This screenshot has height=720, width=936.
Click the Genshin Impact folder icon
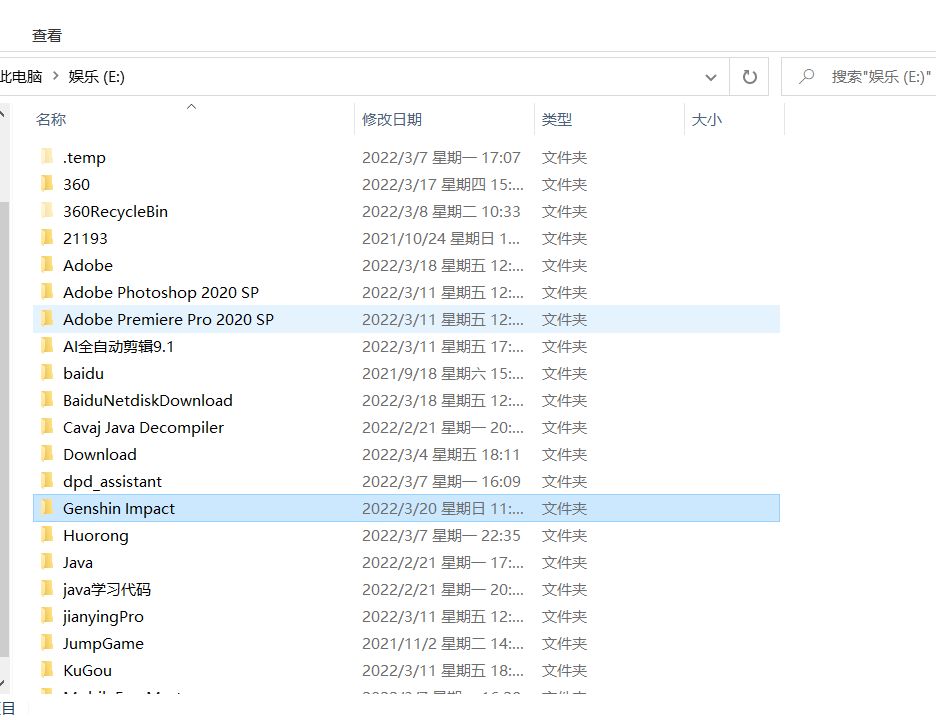[x=47, y=507]
